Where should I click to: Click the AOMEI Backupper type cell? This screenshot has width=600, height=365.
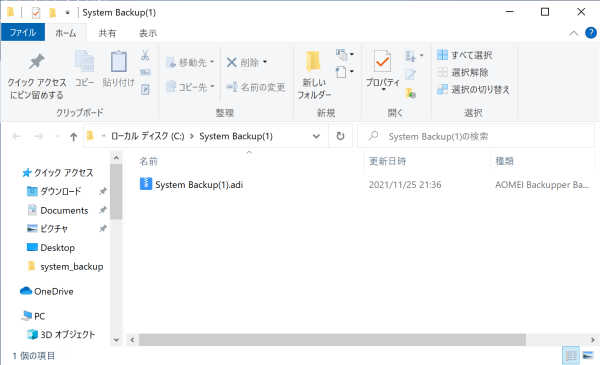[x=541, y=185]
